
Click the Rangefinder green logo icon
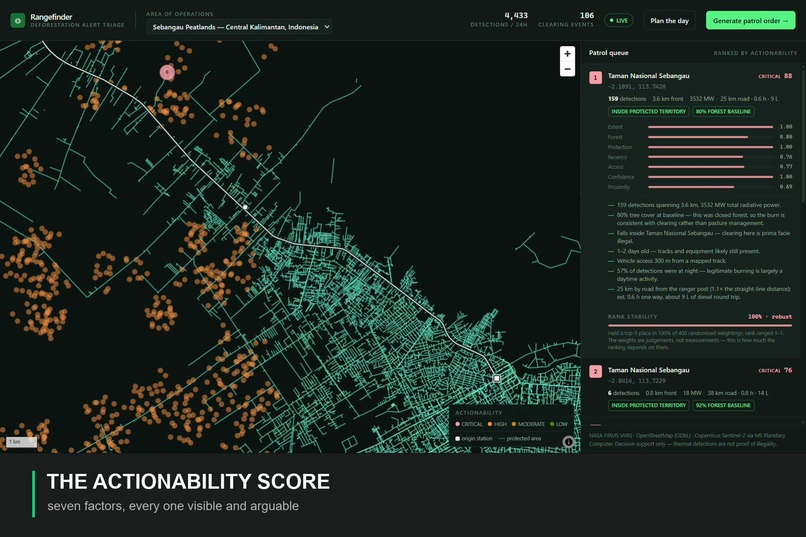[17, 21]
